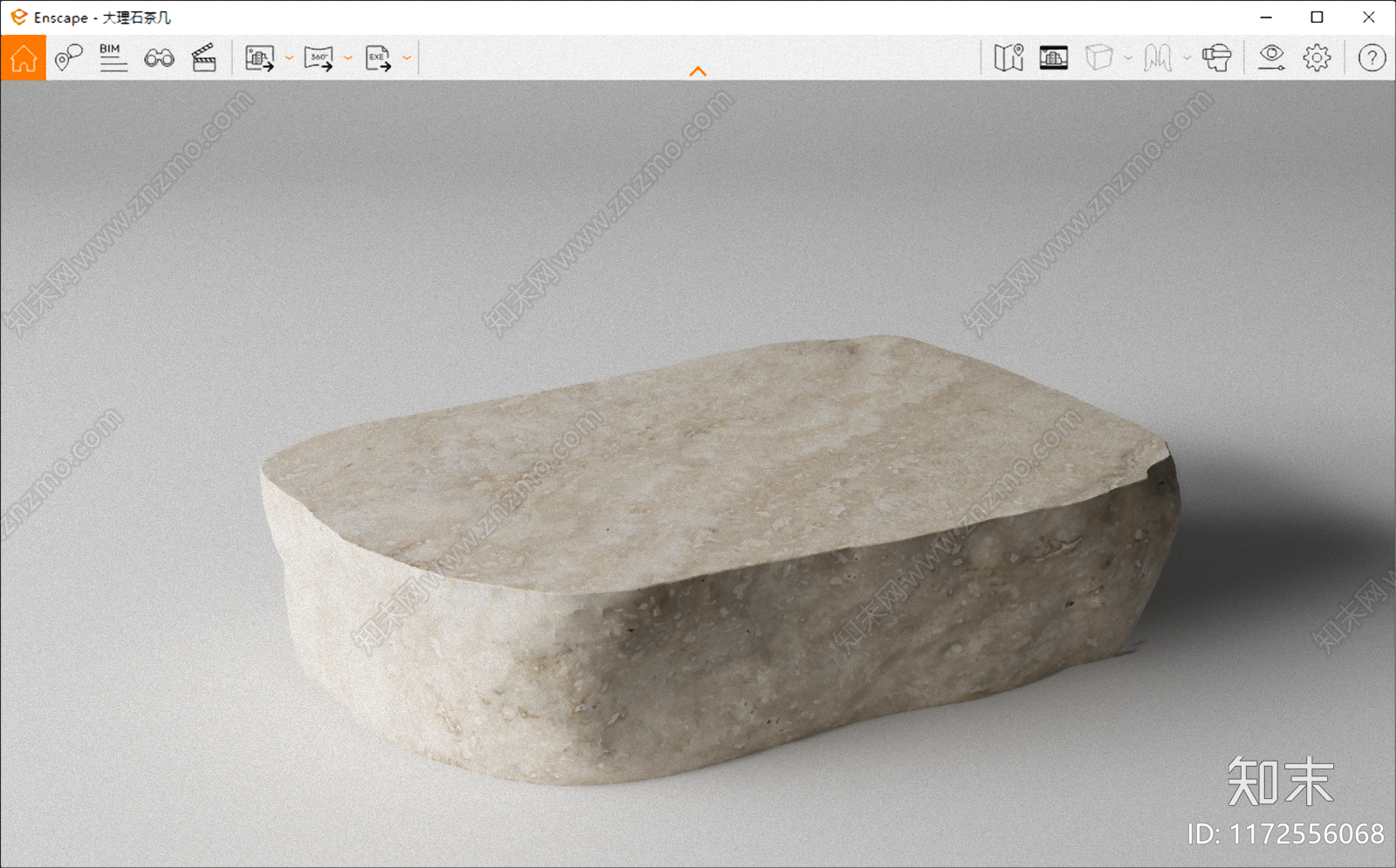Click the cube view mode icon
The image size is (1396, 868).
[1099, 58]
